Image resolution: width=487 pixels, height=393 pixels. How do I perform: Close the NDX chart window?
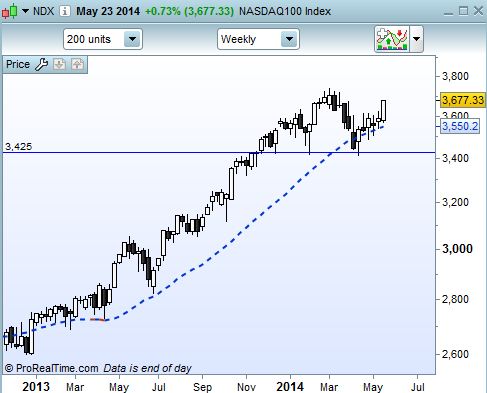[x=478, y=11]
